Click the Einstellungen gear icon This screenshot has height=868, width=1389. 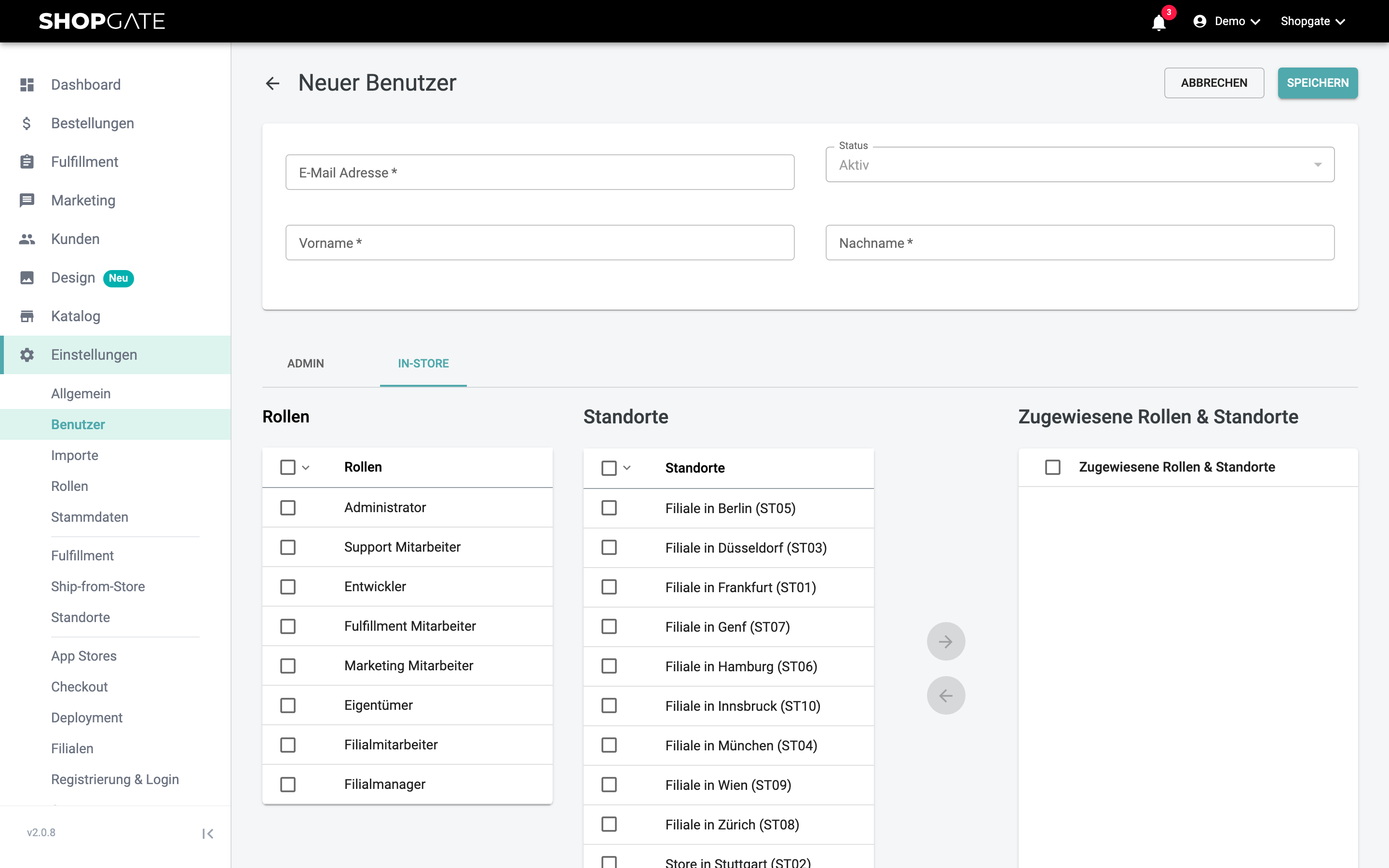tap(27, 354)
